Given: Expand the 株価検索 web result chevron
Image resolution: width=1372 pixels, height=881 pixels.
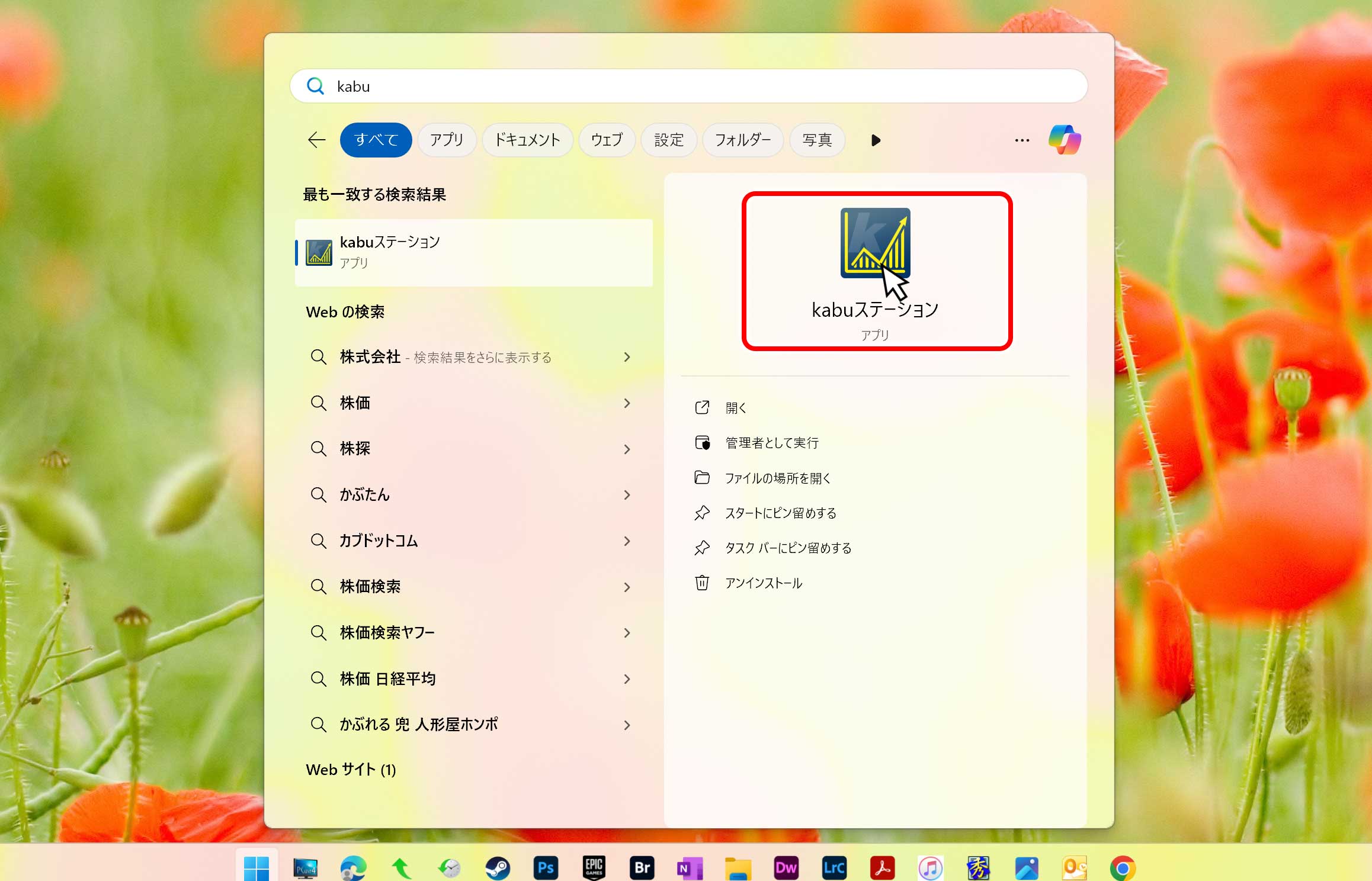Looking at the screenshot, I should click(x=627, y=587).
